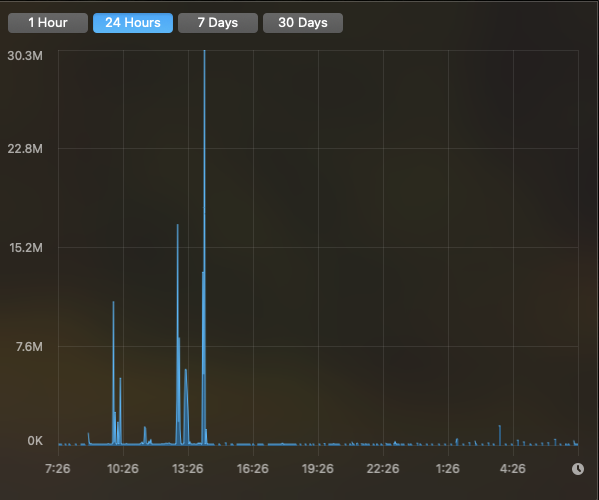
Task: Switch graph to 1 Hour range
Action: coord(48,23)
